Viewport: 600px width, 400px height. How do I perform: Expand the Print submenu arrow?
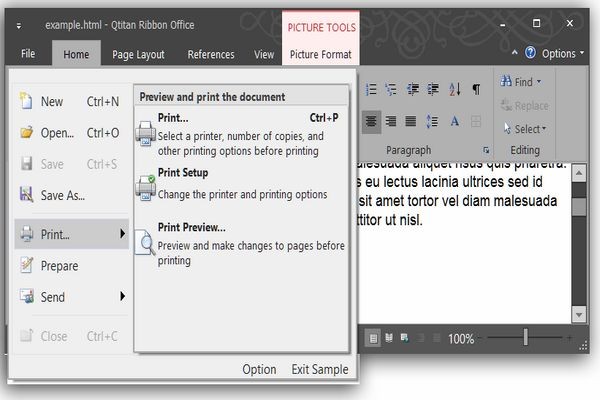122,233
